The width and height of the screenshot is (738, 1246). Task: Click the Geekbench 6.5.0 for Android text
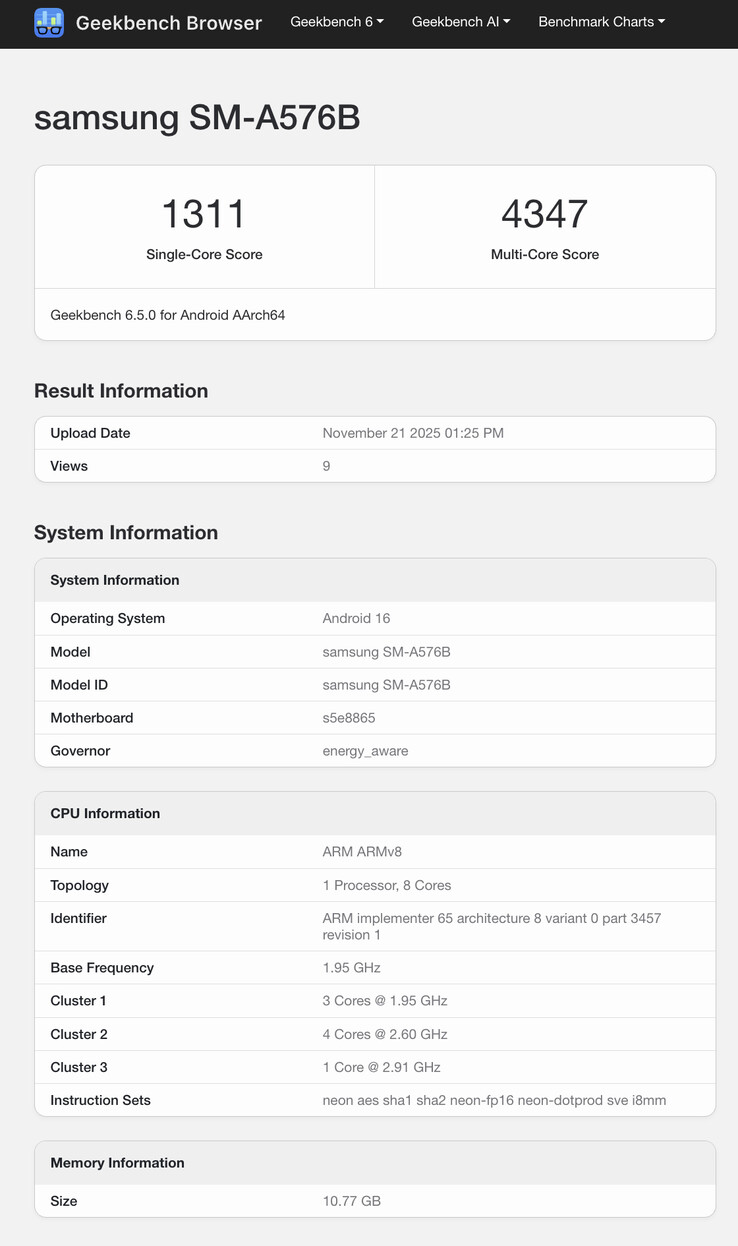pyautogui.click(x=167, y=314)
